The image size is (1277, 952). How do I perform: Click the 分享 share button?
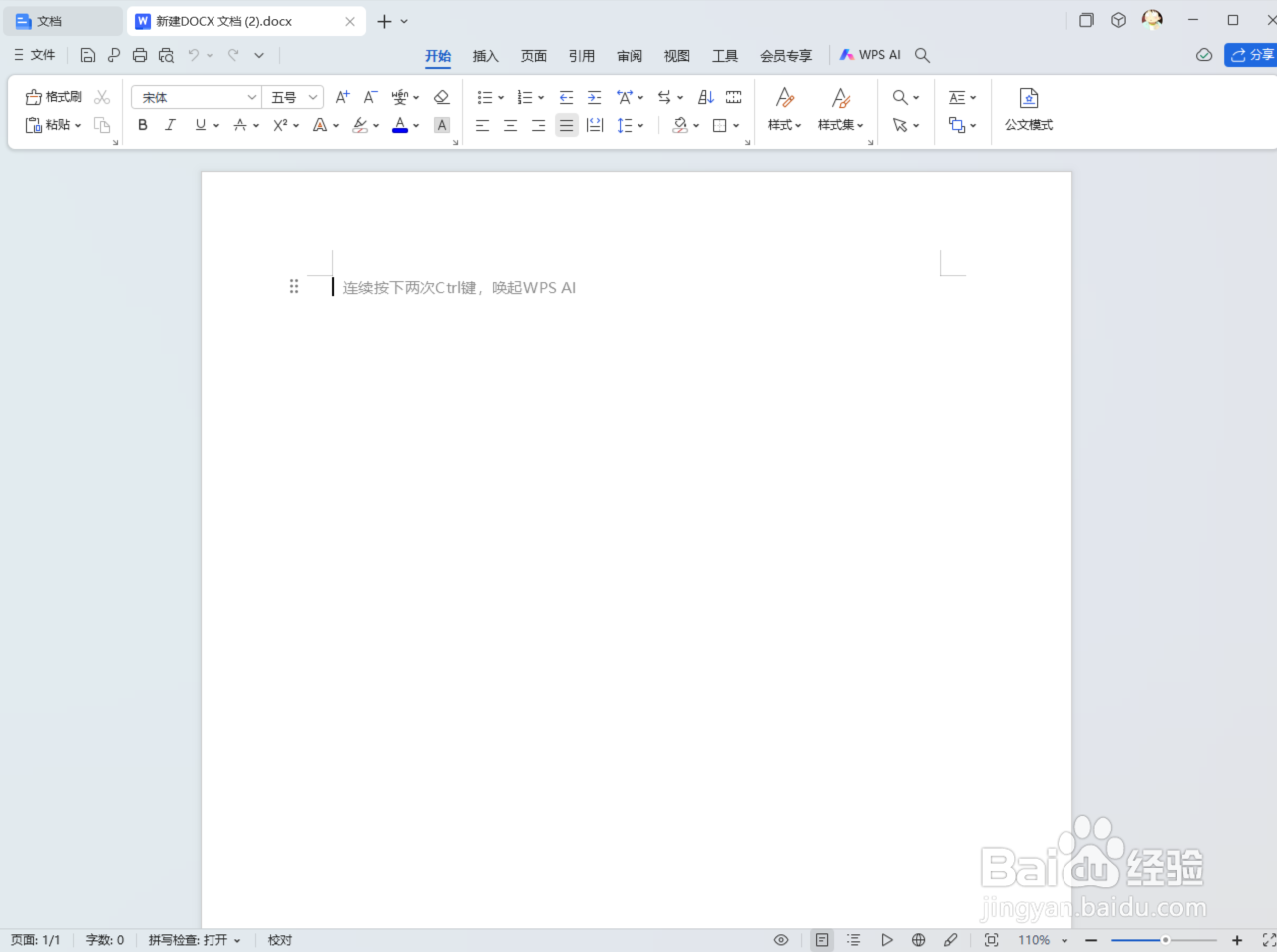[1251, 55]
